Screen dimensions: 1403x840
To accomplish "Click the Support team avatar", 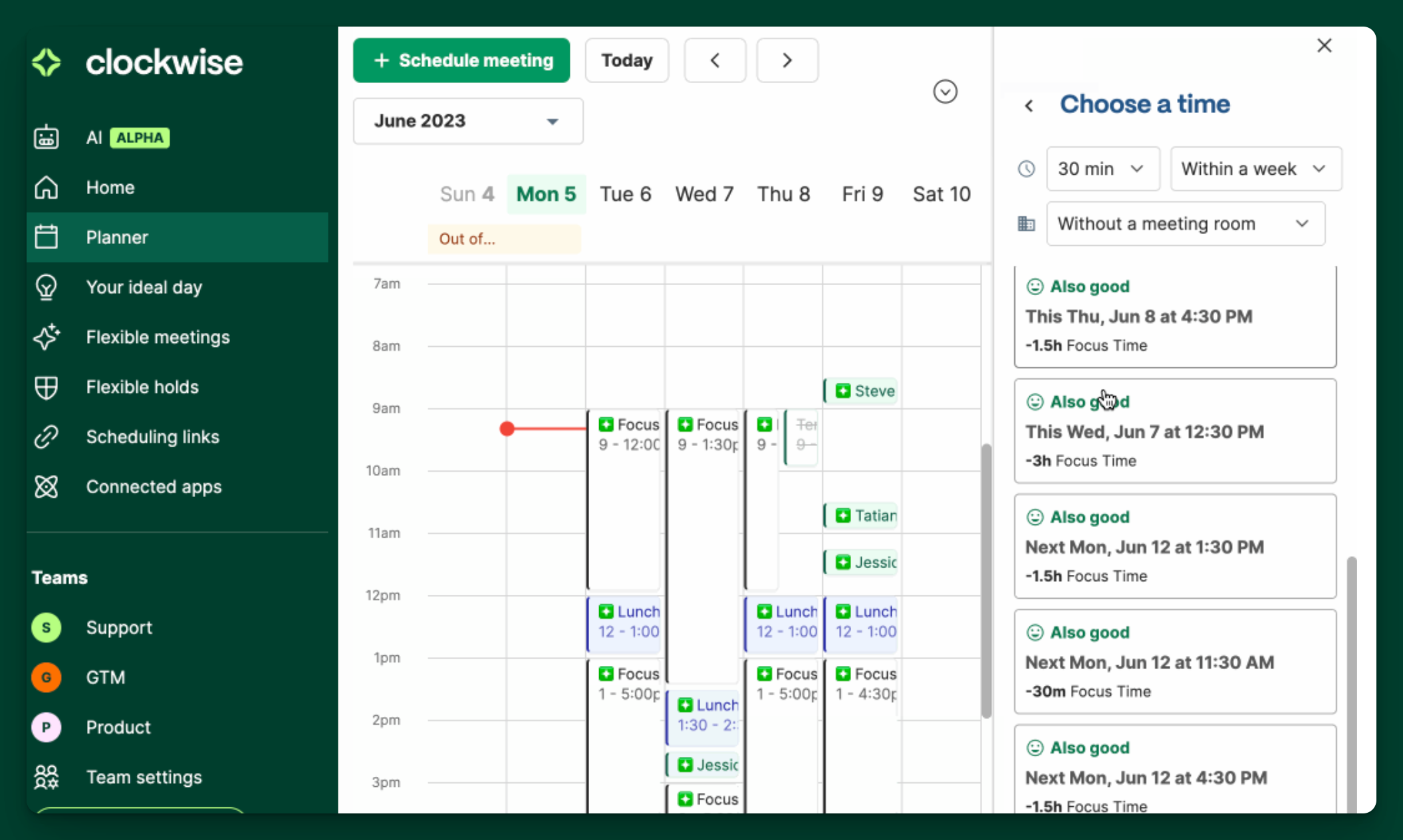I will coord(46,627).
